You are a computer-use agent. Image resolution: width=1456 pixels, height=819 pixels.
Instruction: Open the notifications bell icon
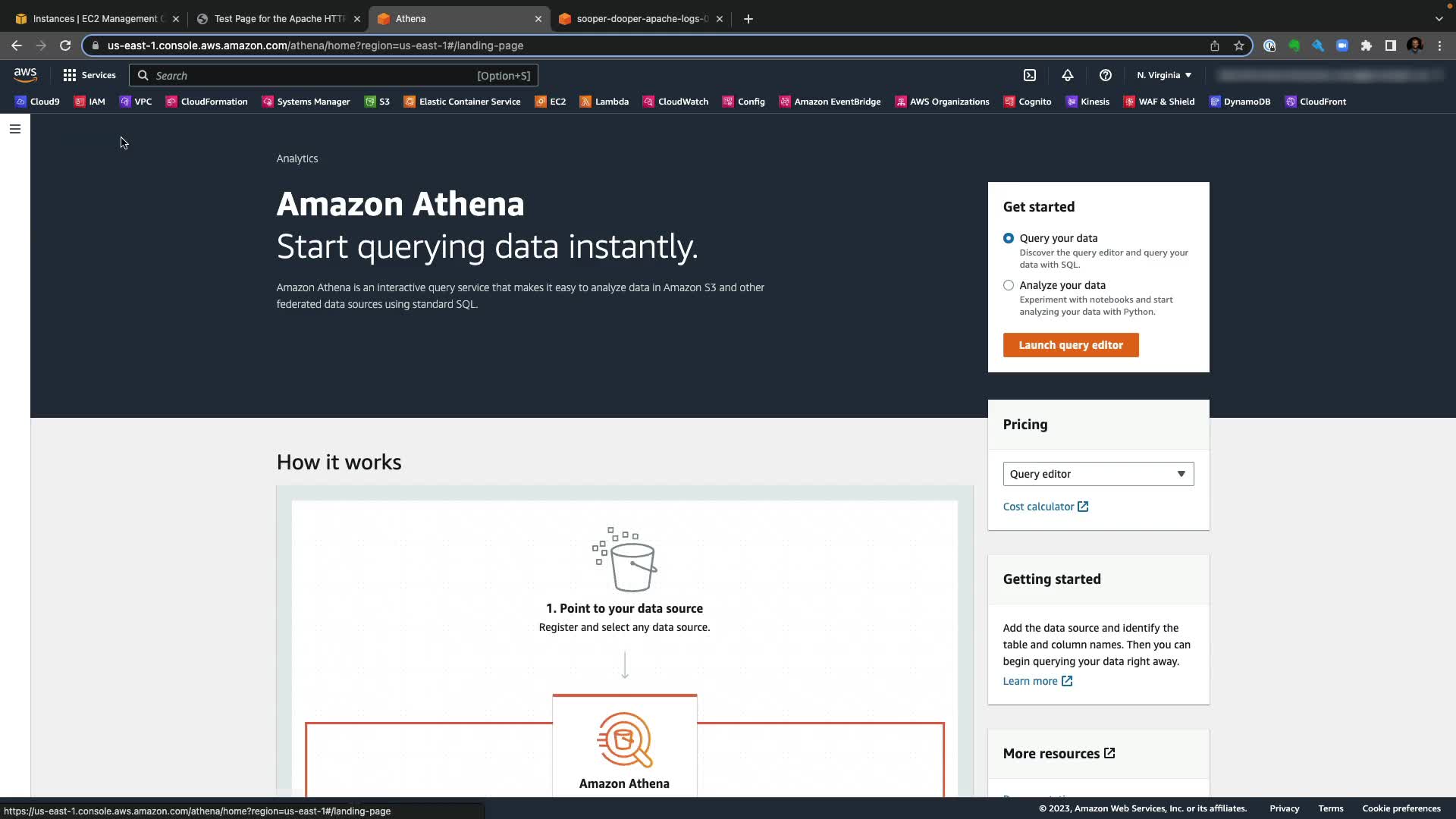[x=1067, y=75]
